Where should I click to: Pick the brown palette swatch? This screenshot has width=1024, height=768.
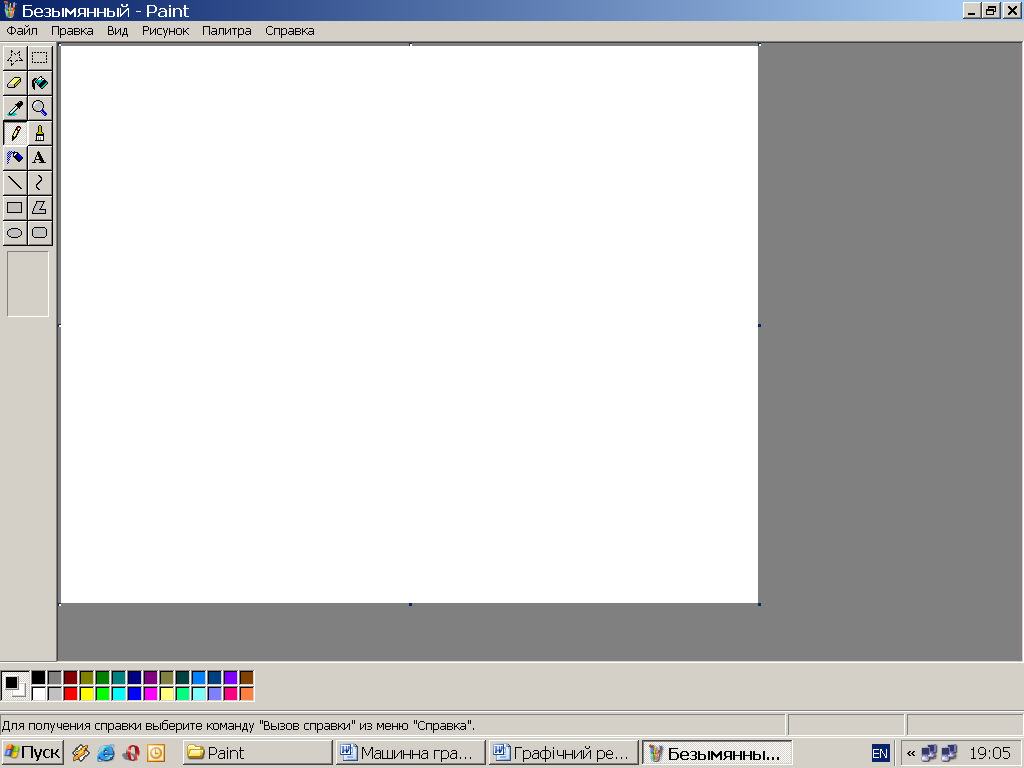point(246,677)
